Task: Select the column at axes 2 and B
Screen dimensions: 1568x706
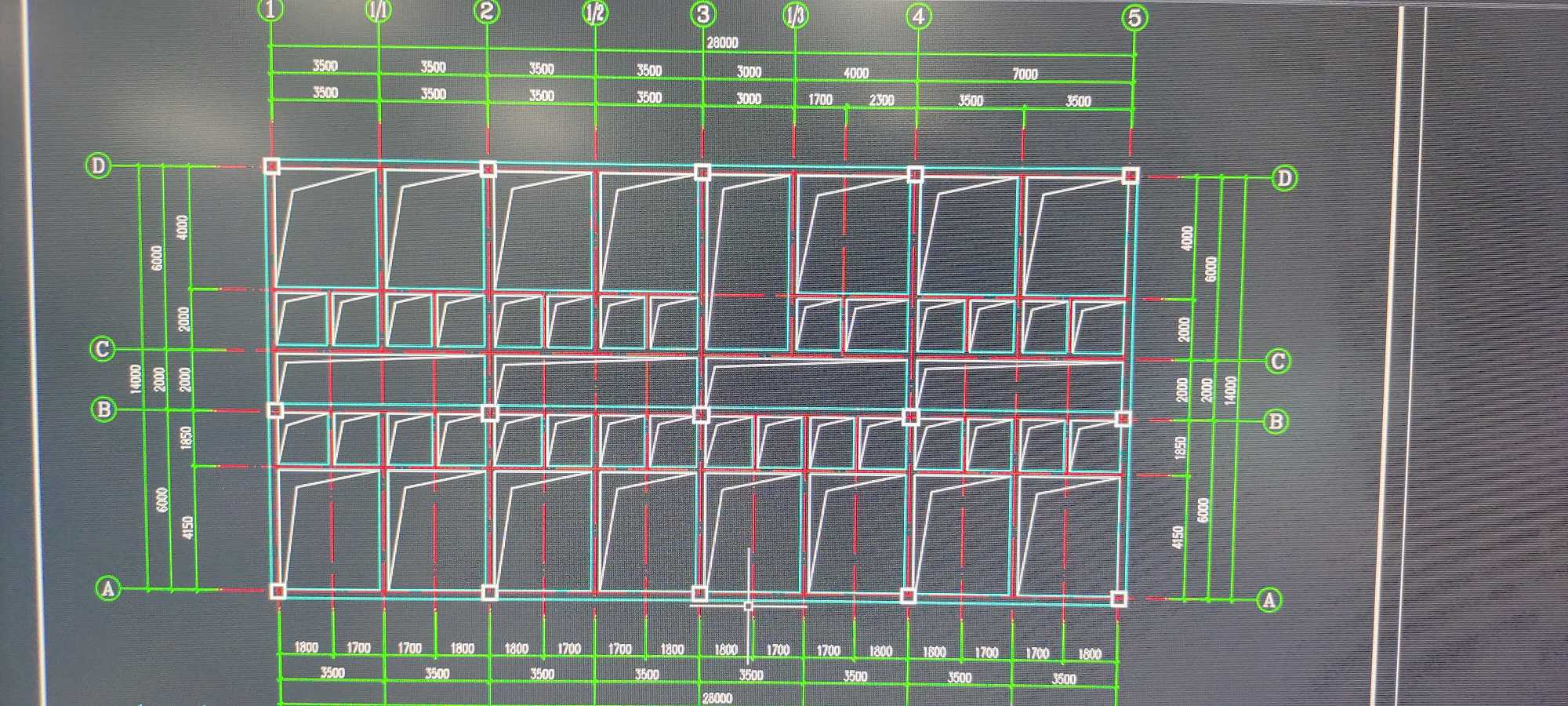Action: tap(489, 413)
